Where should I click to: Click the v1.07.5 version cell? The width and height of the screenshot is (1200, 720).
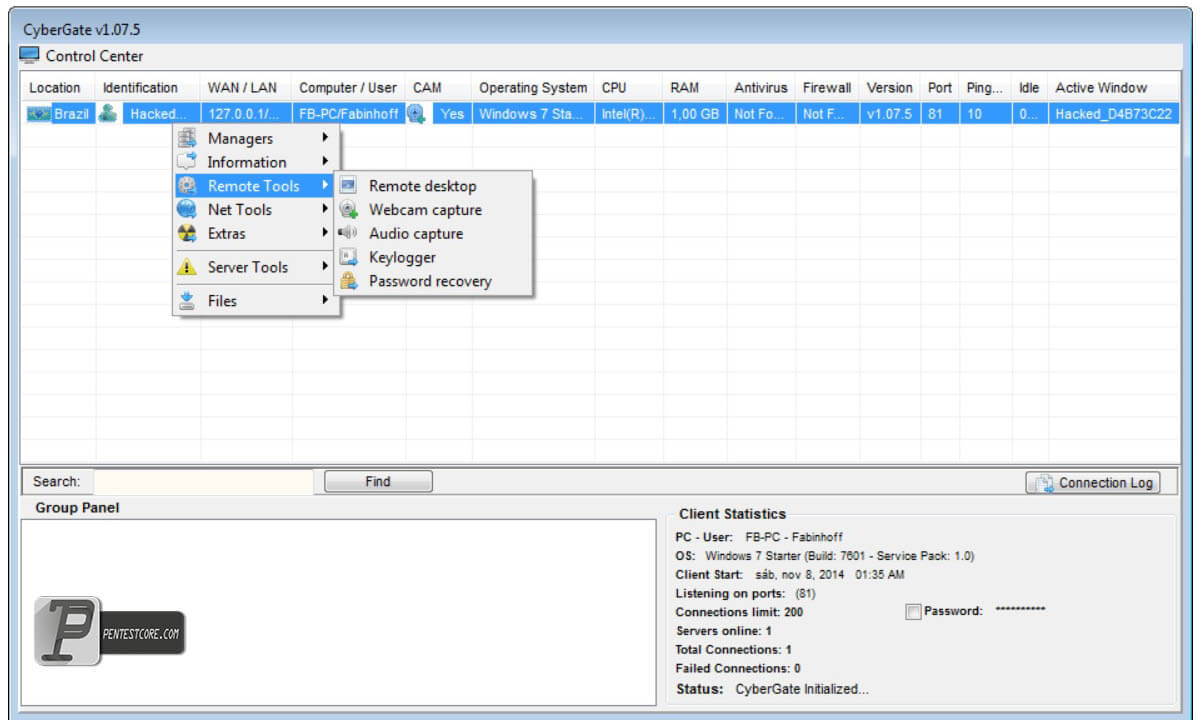(x=889, y=114)
